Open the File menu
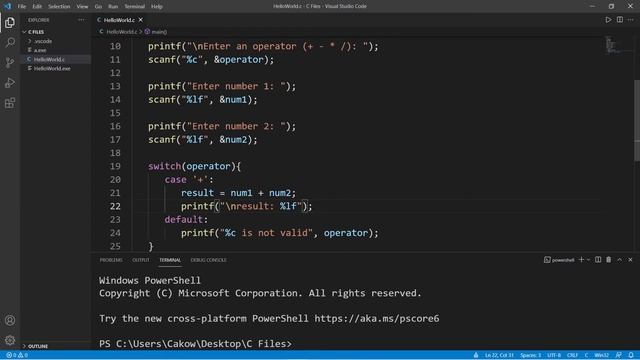Screen dimensions: 640x360 click(x=22, y=7)
